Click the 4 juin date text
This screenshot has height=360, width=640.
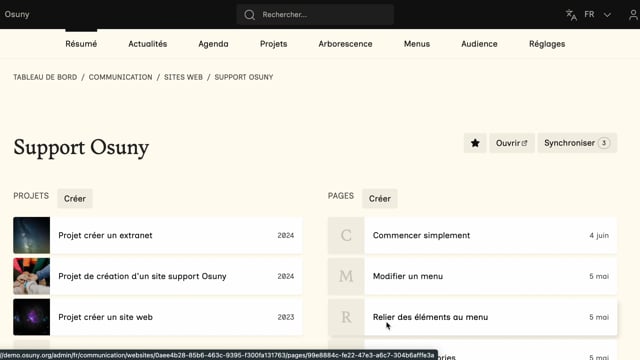(x=599, y=235)
